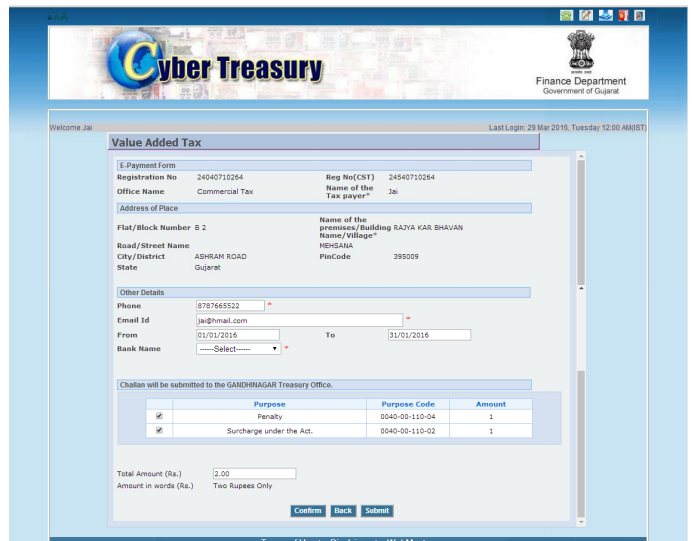Screen dimensions: 693x541
Task: Click the form's vertical scrollbar thumb
Action: tap(581, 222)
